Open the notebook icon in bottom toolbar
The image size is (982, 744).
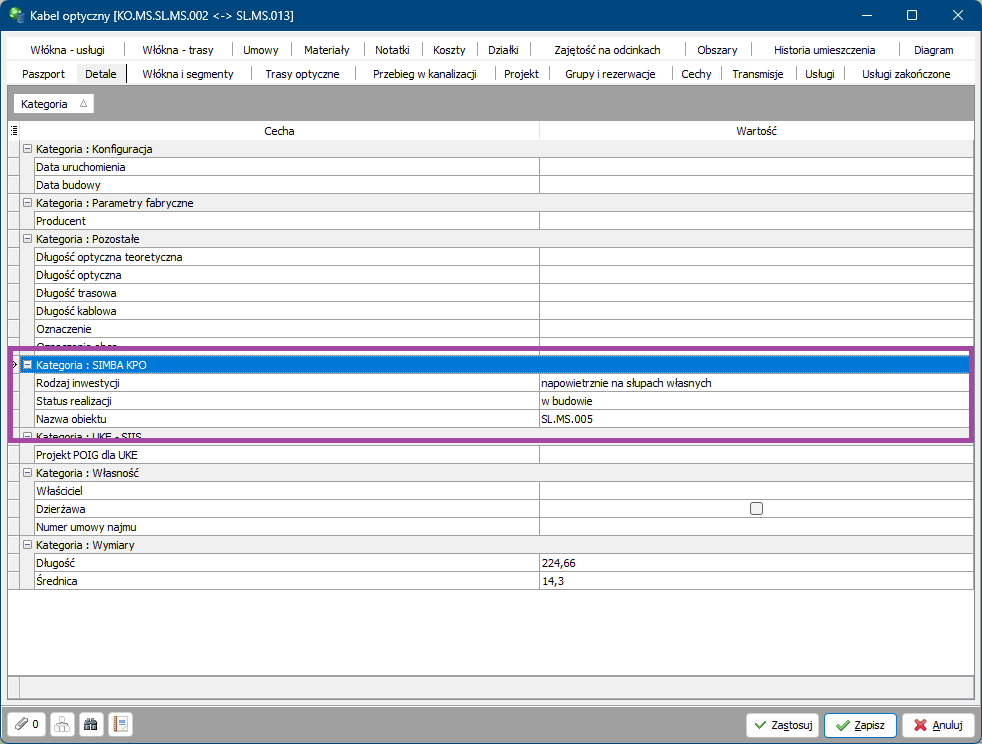120,725
